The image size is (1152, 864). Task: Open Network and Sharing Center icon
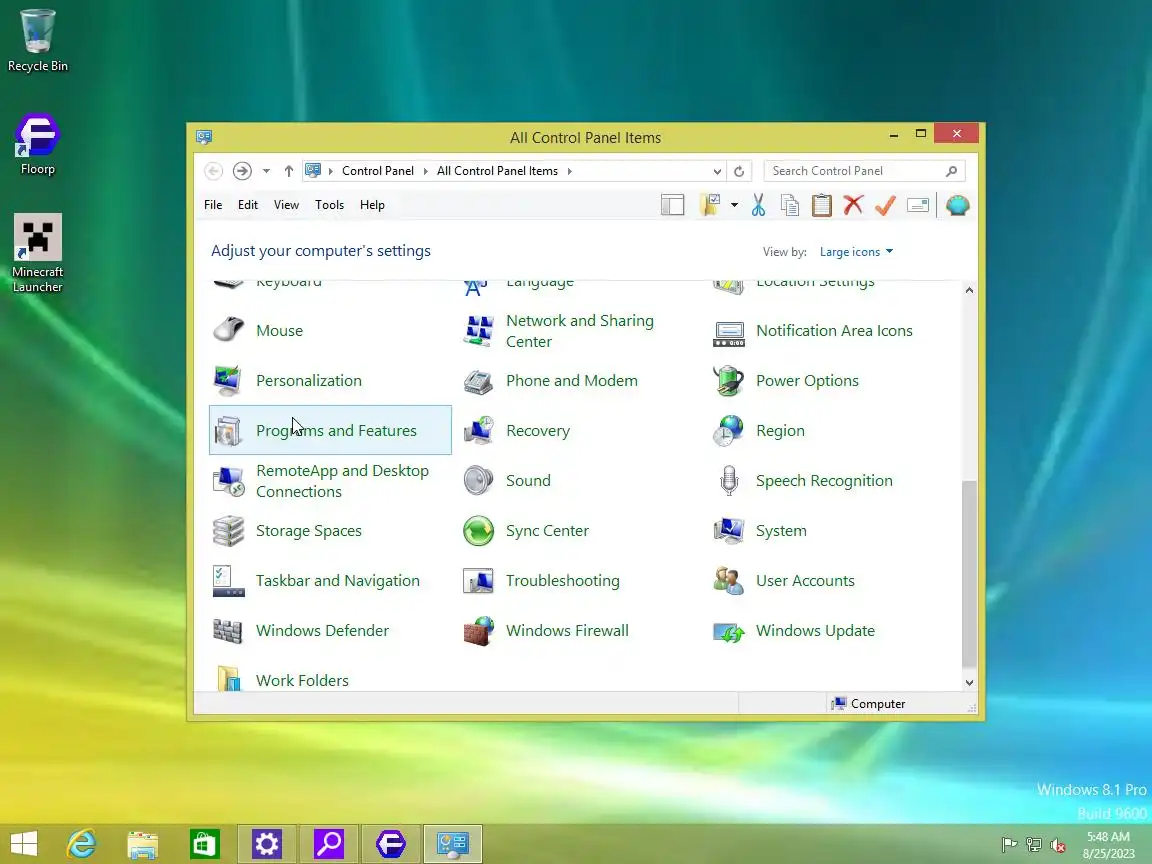pyautogui.click(x=478, y=331)
